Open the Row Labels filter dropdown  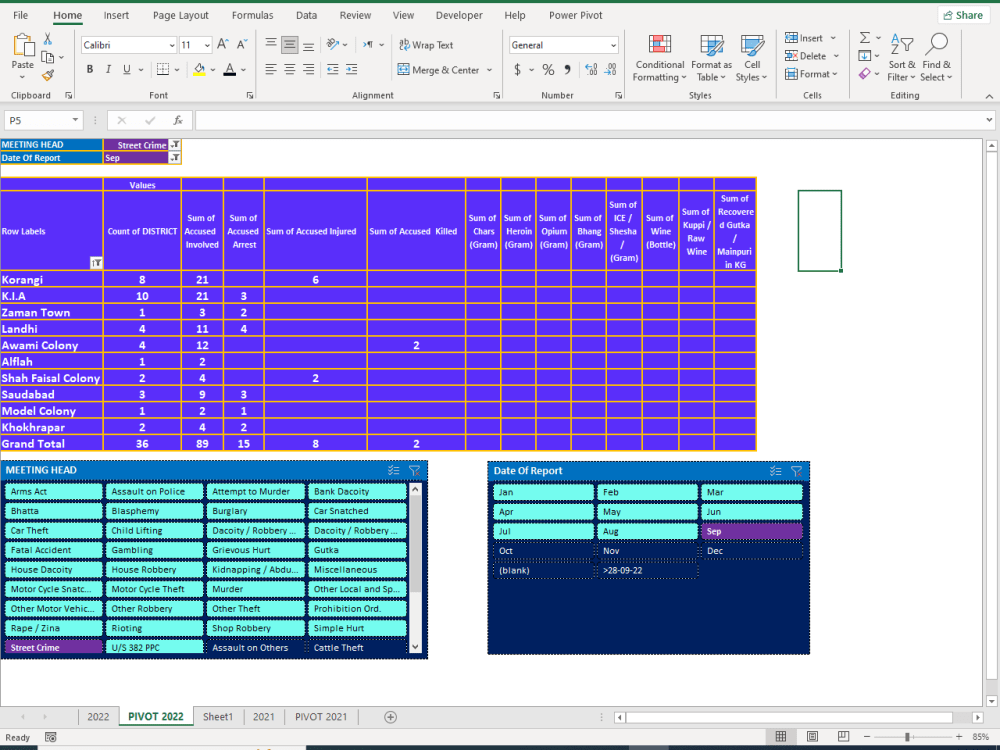(x=95, y=262)
